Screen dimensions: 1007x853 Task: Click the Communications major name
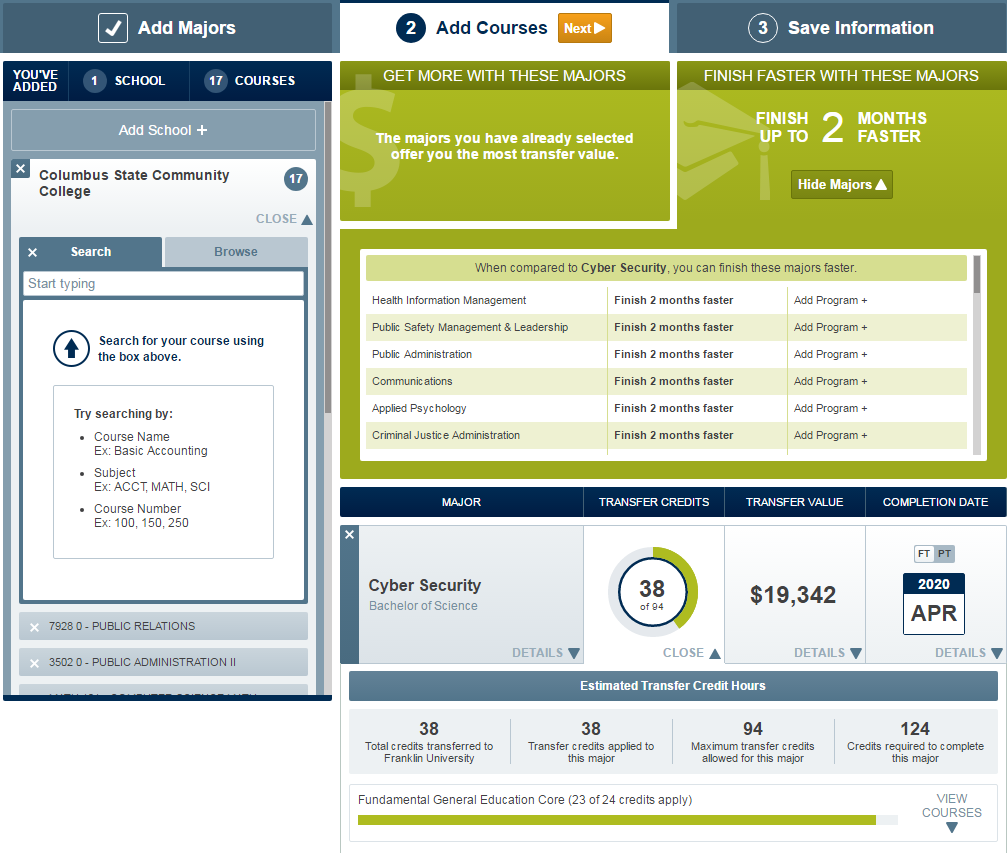click(412, 381)
